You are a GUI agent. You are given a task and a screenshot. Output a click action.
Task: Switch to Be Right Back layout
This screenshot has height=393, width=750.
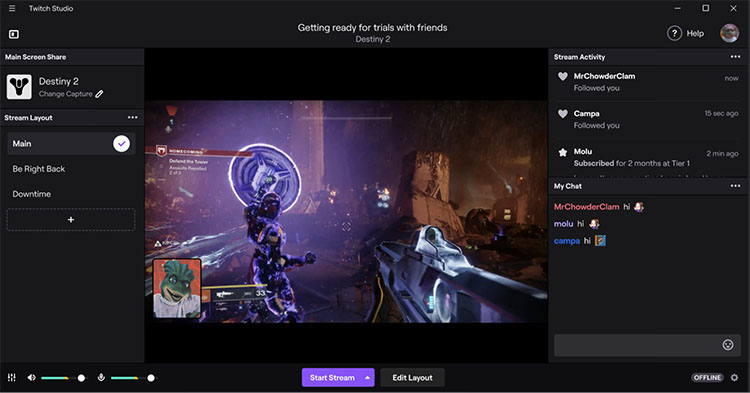39,169
